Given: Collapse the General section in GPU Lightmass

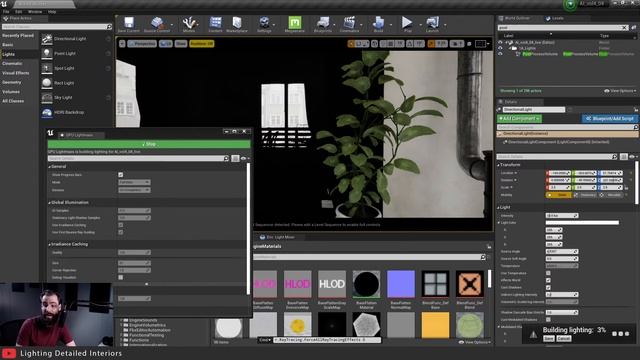Looking at the screenshot, I should point(50,167).
